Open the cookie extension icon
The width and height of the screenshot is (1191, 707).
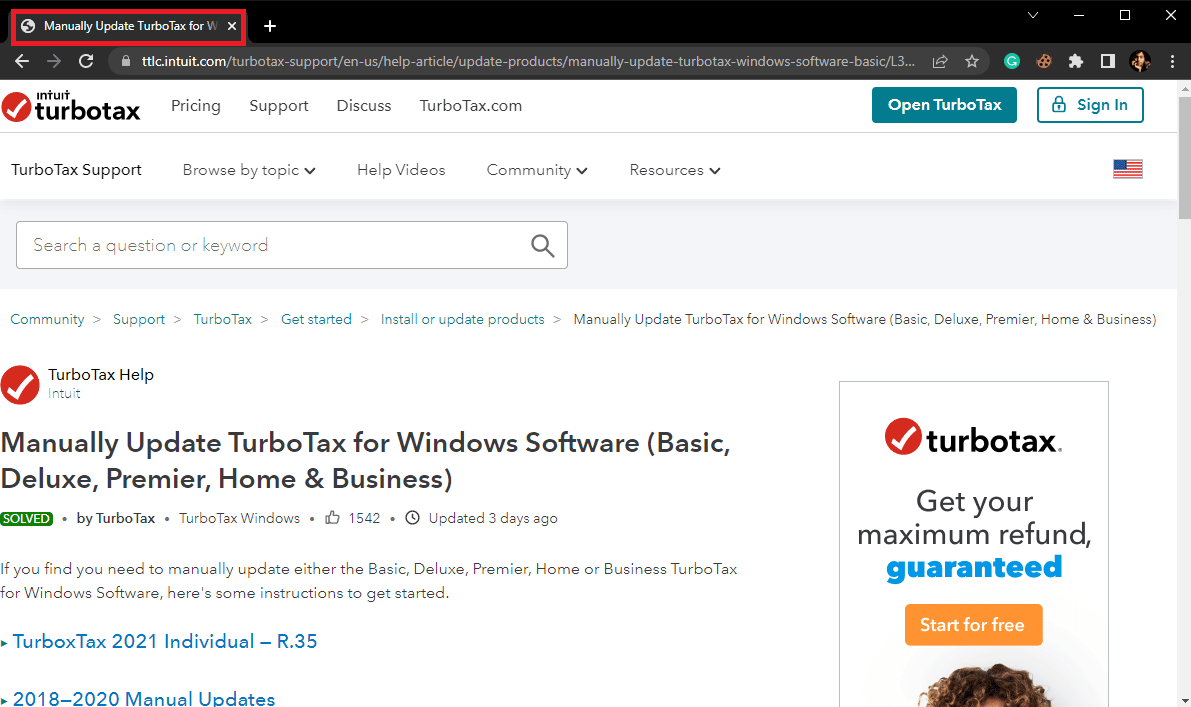click(x=1044, y=62)
